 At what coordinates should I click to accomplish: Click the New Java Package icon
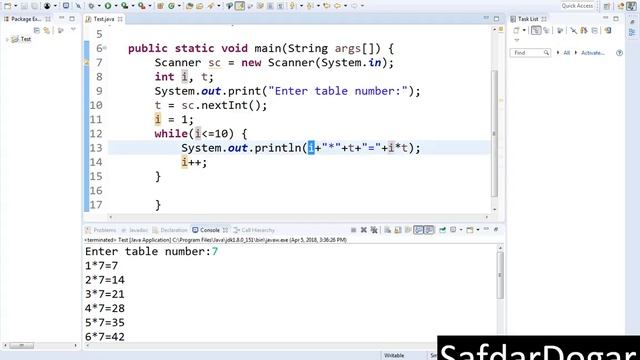160,6
